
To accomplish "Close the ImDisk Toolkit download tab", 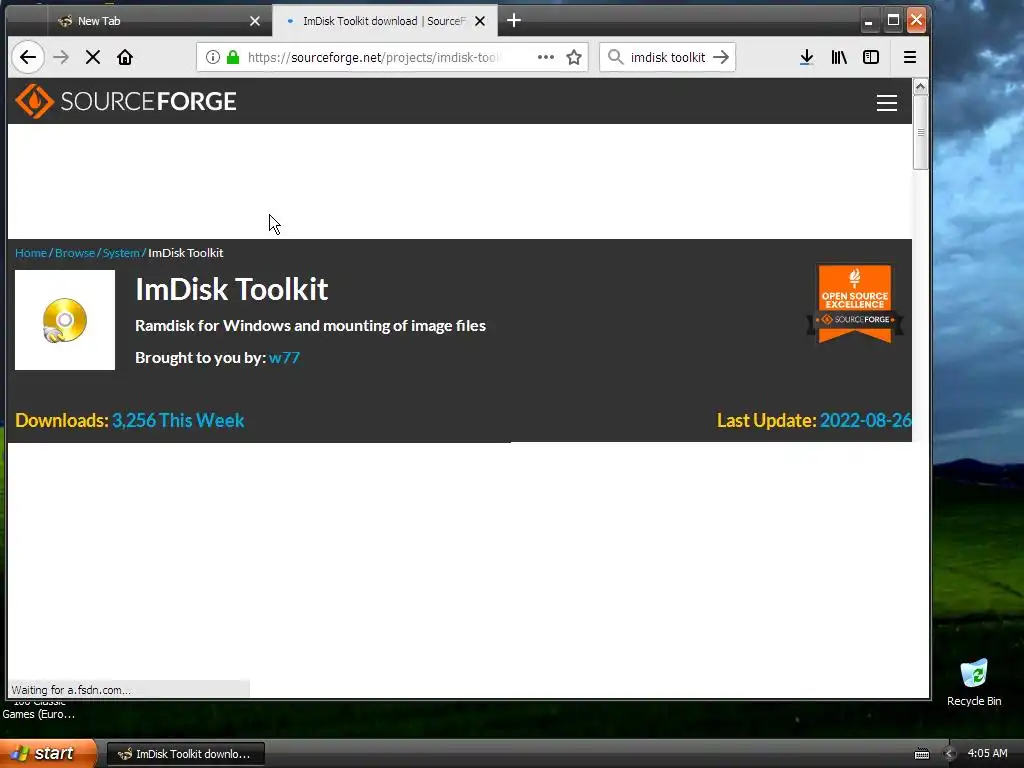I will click(480, 21).
